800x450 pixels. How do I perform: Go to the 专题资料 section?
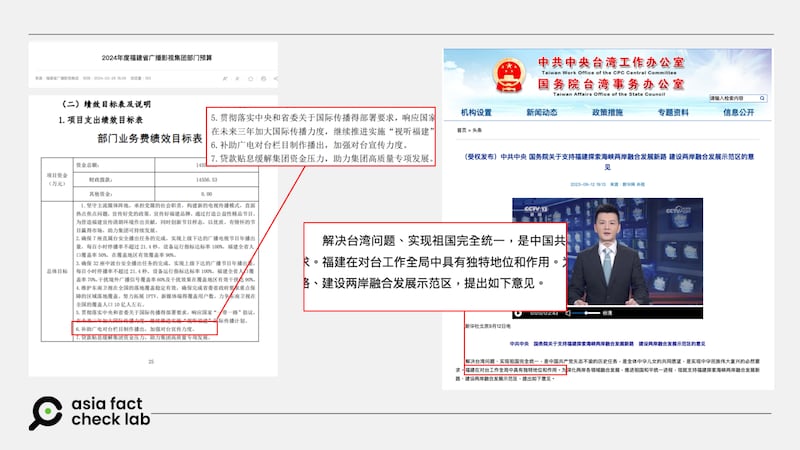674,112
